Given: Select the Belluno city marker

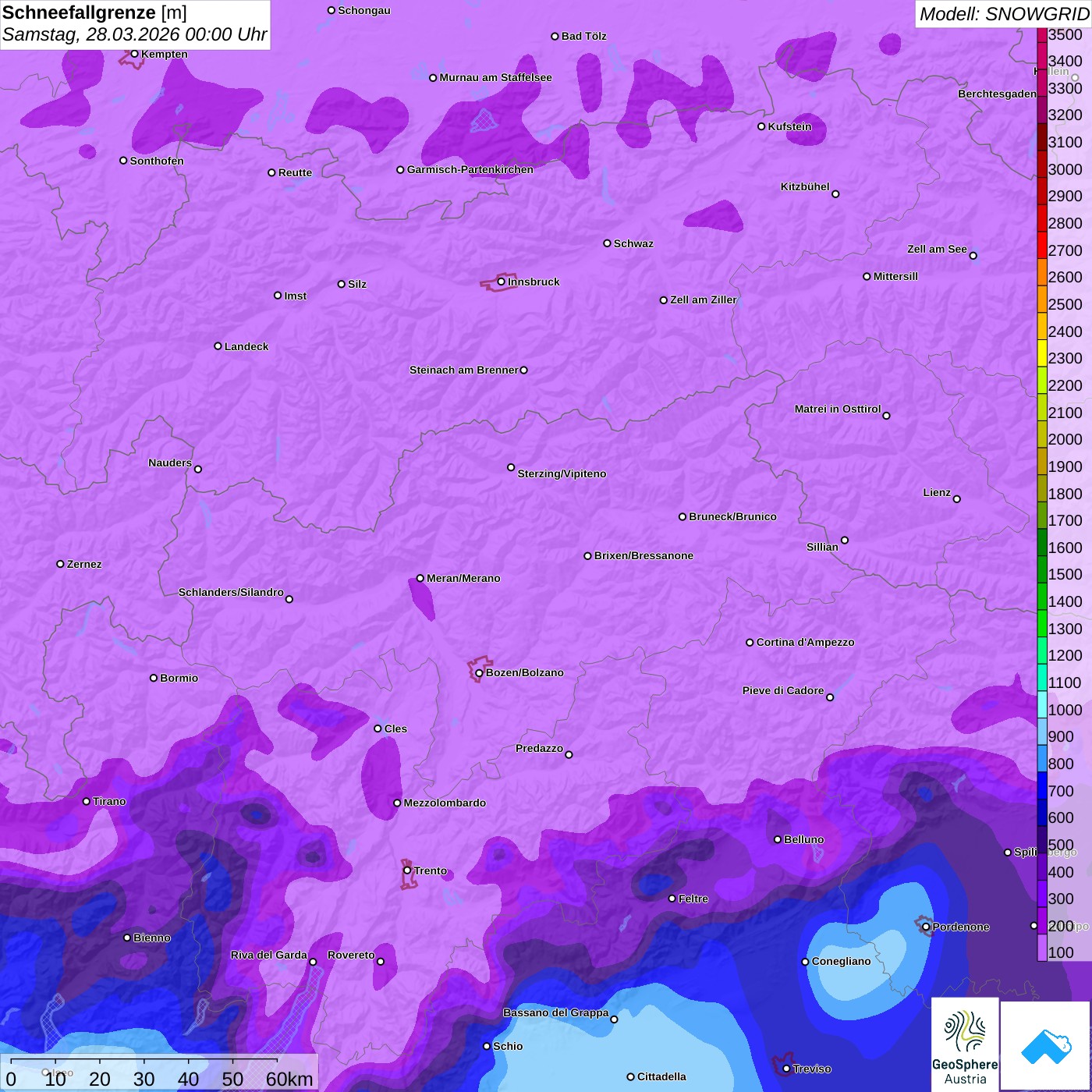Looking at the screenshot, I should click(x=778, y=839).
